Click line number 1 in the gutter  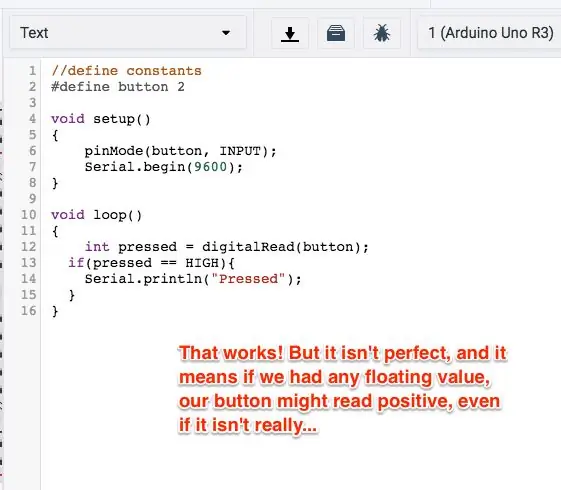pos(33,71)
